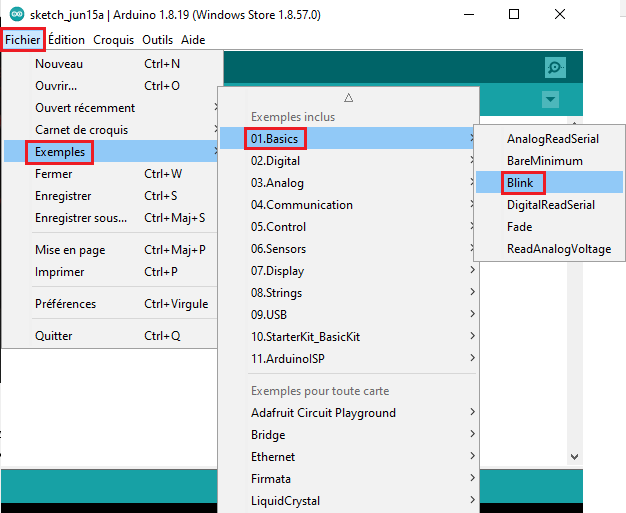The image size is (626, 513).
Task: Open the Édition menu
Action: (x=66, y=40)
